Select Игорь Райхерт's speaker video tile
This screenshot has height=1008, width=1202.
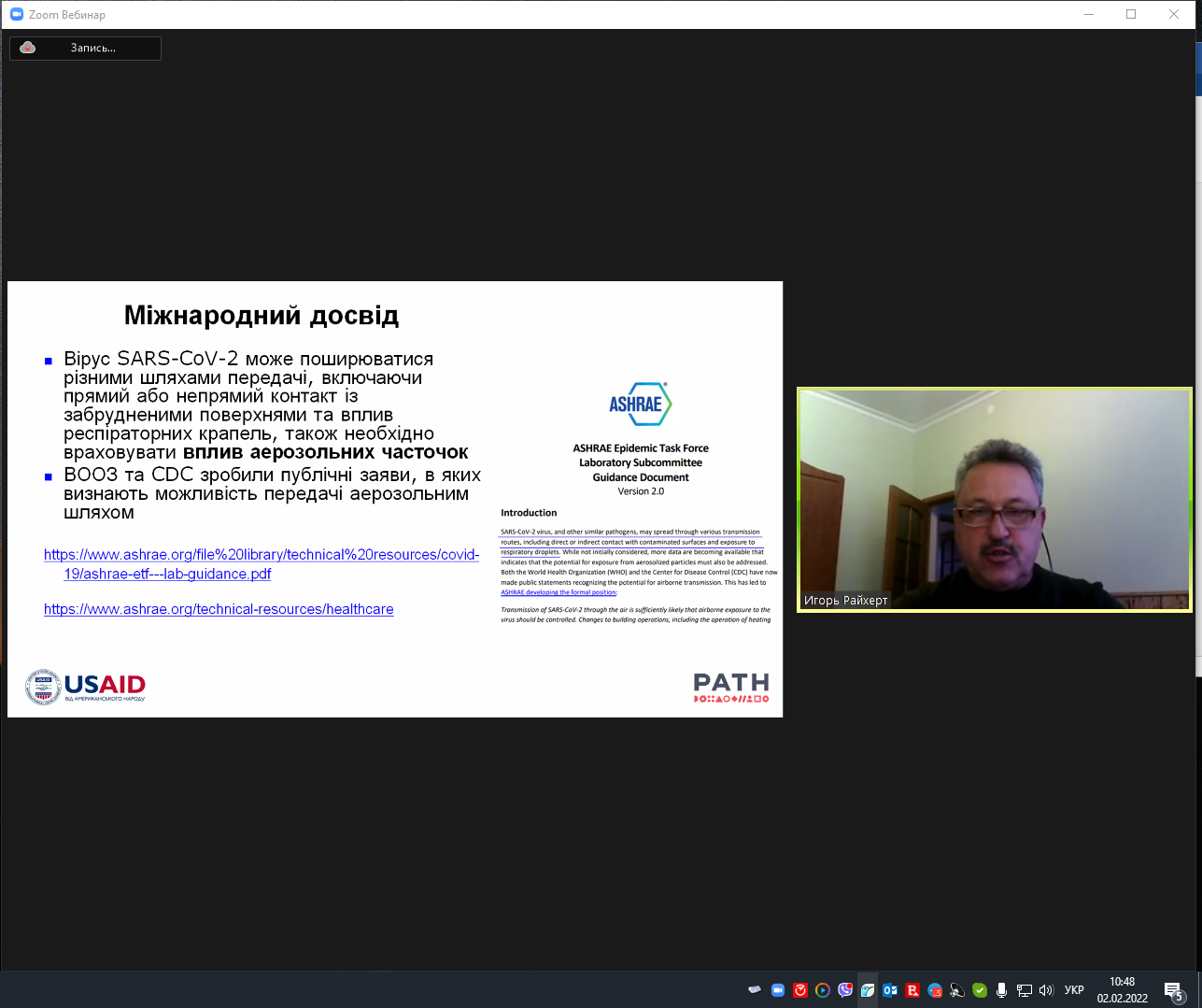coord(994,500)
